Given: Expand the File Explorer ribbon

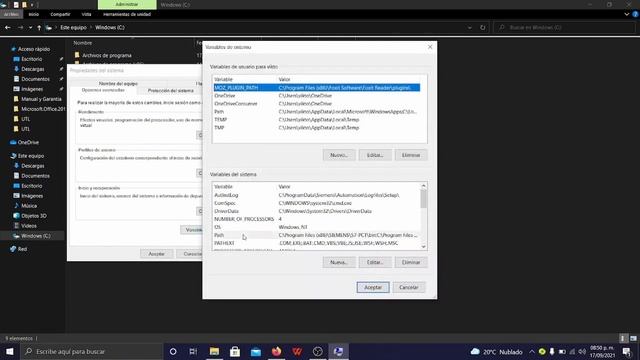Looking at the screenshot, I should (x=627, y=14).
